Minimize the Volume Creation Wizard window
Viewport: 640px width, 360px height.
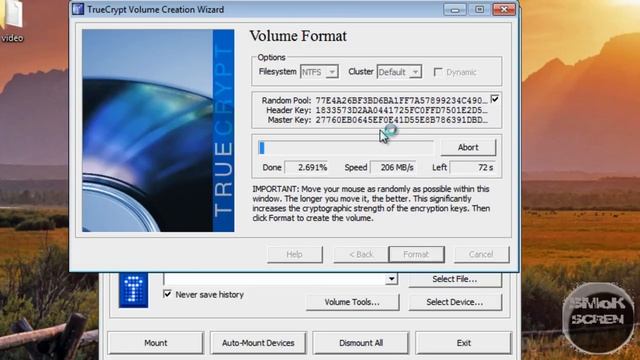pos(455,9)
